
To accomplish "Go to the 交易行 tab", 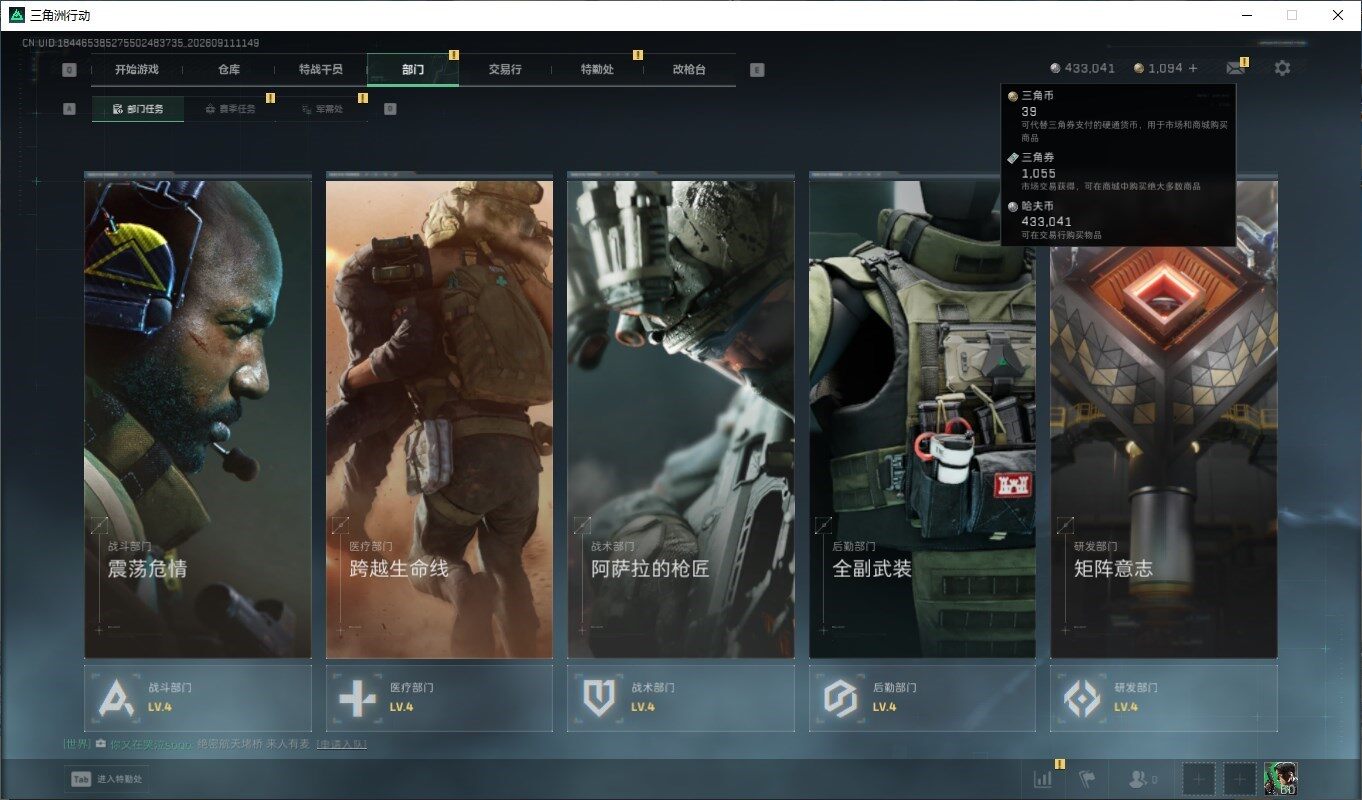I will point(505,70).
